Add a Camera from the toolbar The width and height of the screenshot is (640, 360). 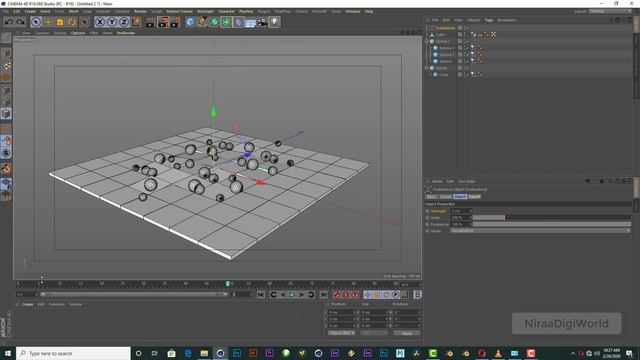tap(262, 22)
